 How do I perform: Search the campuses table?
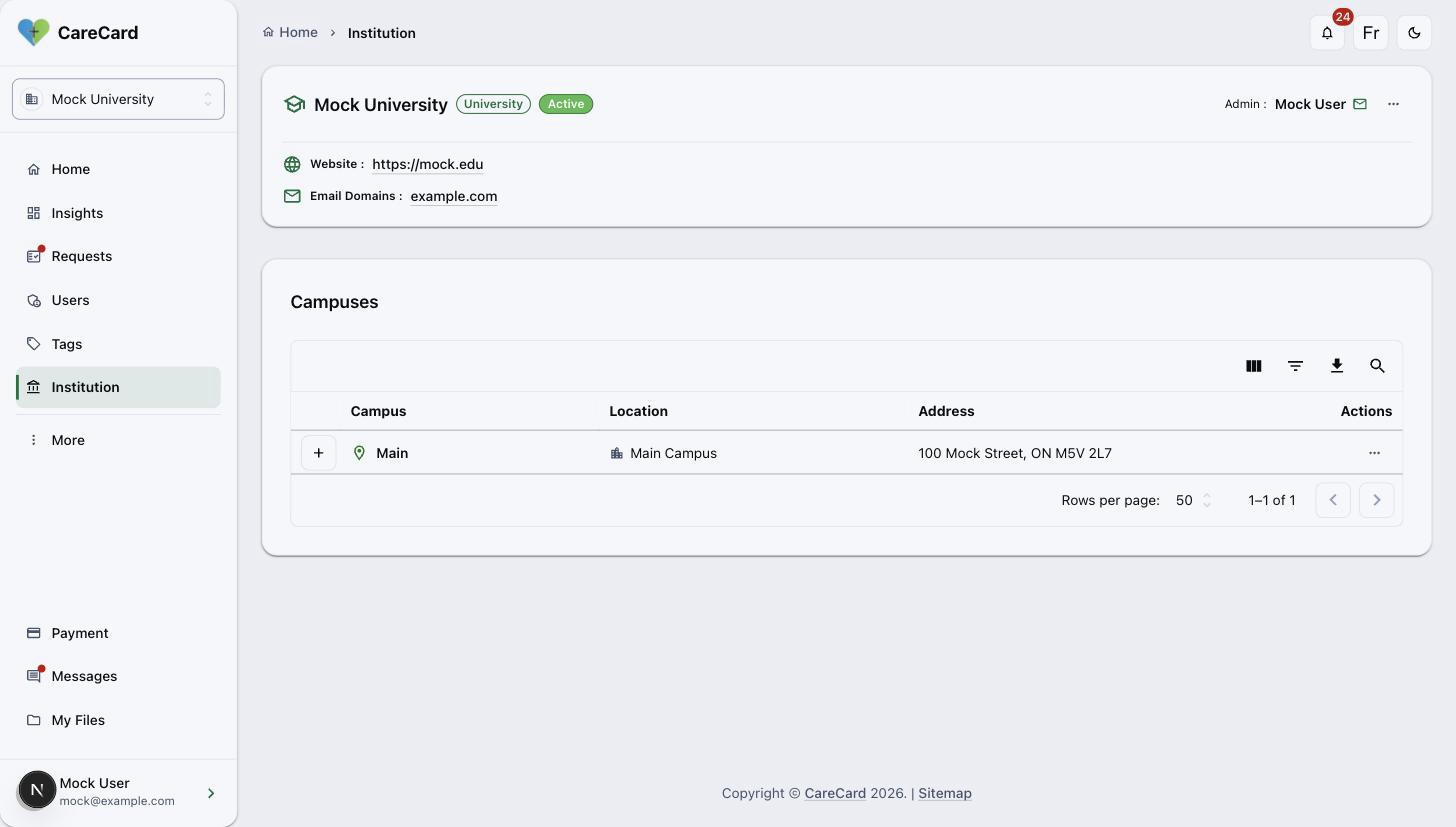1377,366
